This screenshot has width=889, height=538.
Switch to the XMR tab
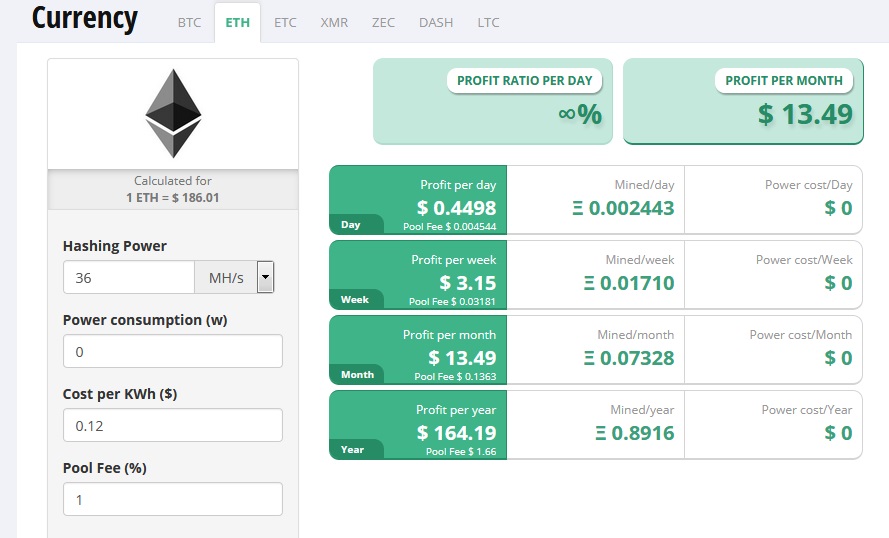coord(334,23)
